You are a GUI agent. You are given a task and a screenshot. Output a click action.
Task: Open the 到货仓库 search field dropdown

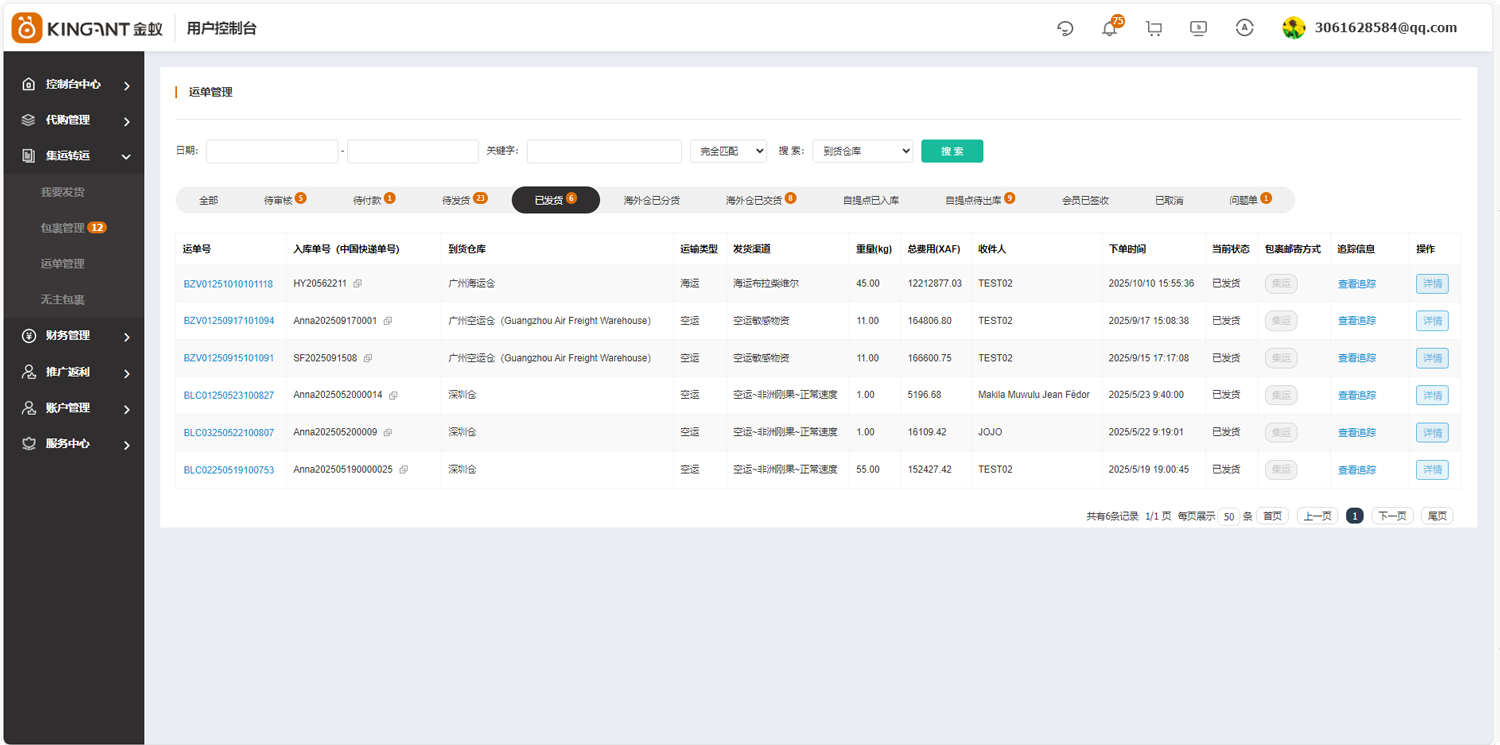point(862,151)
